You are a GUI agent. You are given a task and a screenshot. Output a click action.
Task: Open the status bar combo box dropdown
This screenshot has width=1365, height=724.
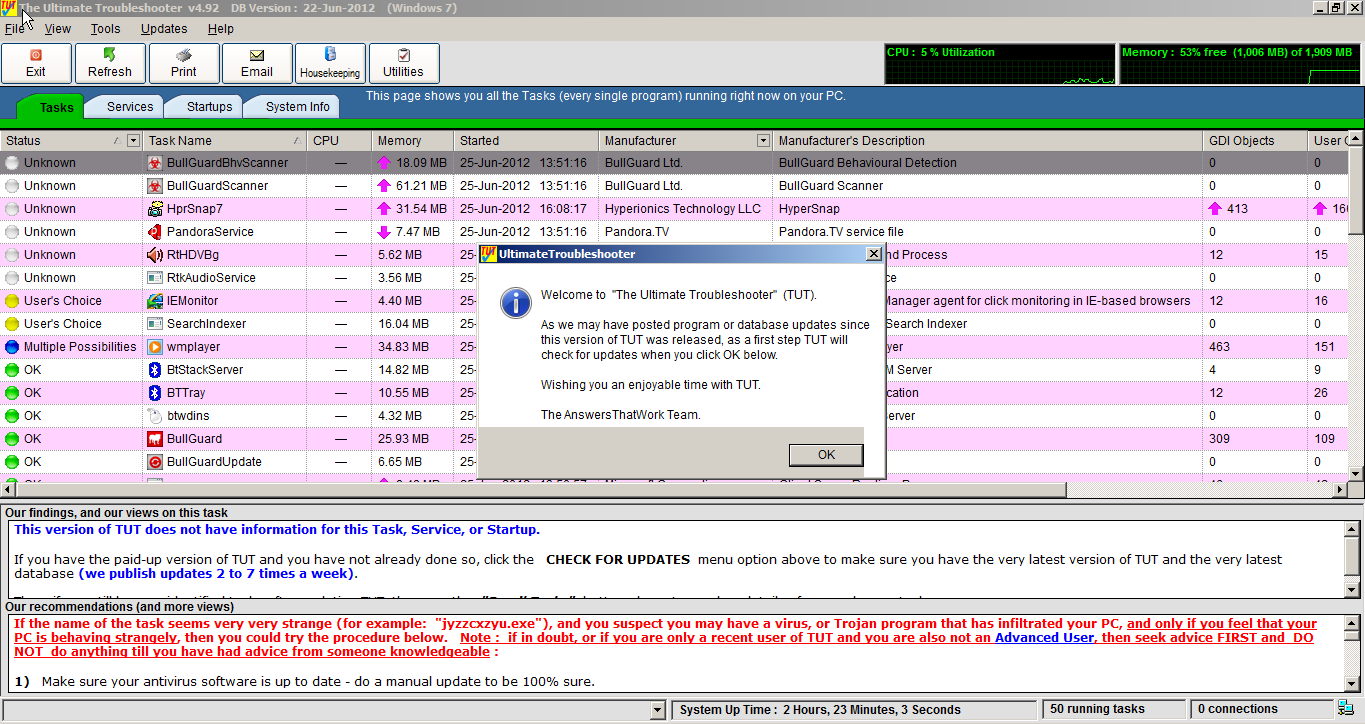[657, 710]
